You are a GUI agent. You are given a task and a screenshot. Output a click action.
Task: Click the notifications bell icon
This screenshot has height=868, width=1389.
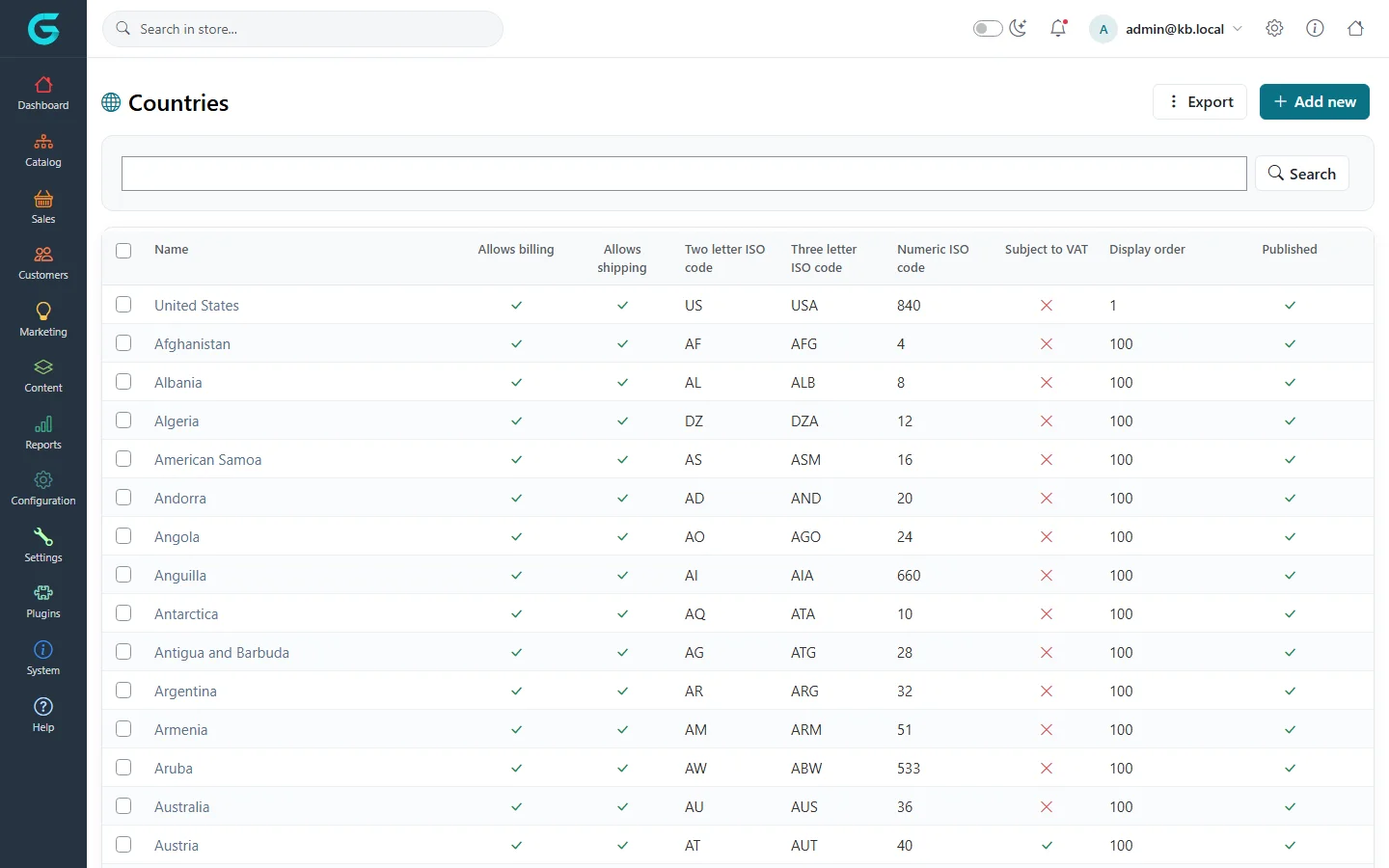pyautogui.click(x=1058, y=28)
